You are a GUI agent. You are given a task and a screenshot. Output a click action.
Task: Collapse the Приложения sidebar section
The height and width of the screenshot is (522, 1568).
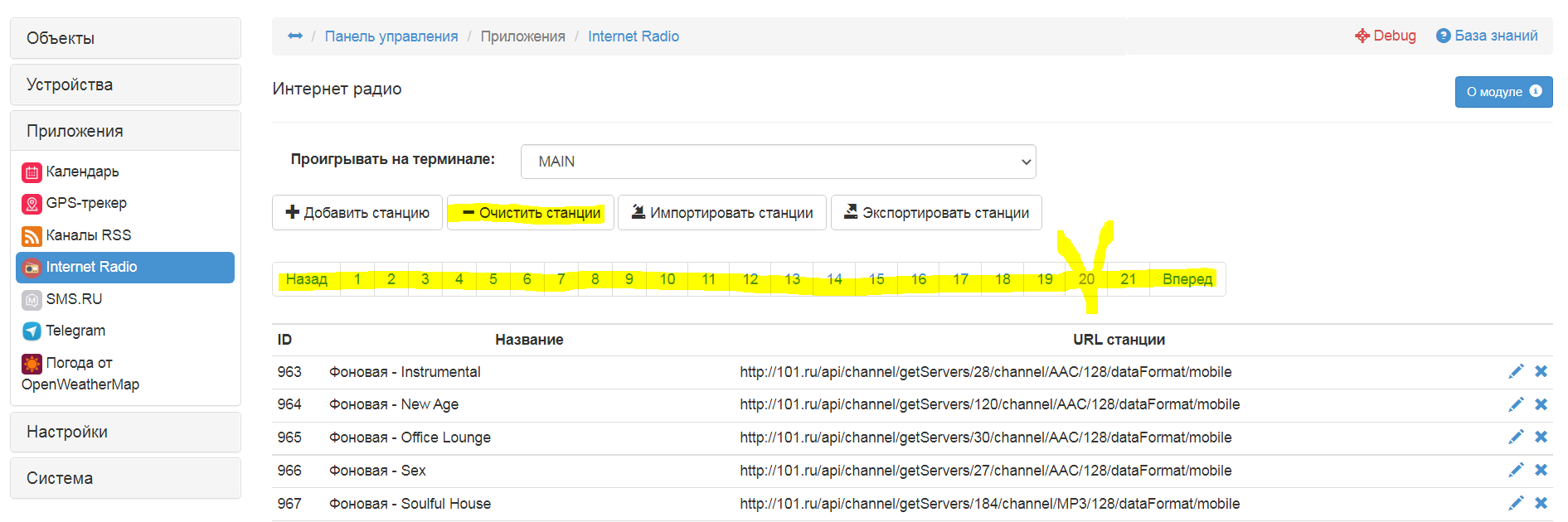tap(125, 131)
